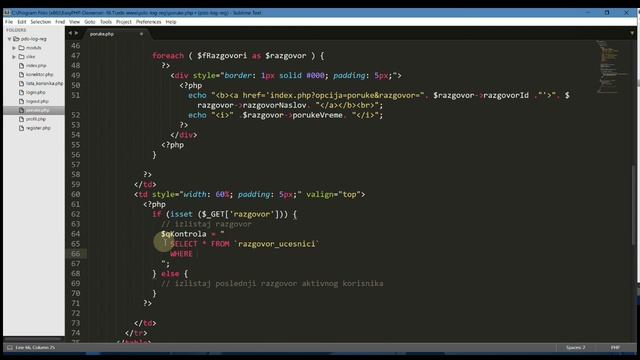The width and height of the screenshot is (640, 360).
Task: Open the Edit menu
Action: coord(22,22)
